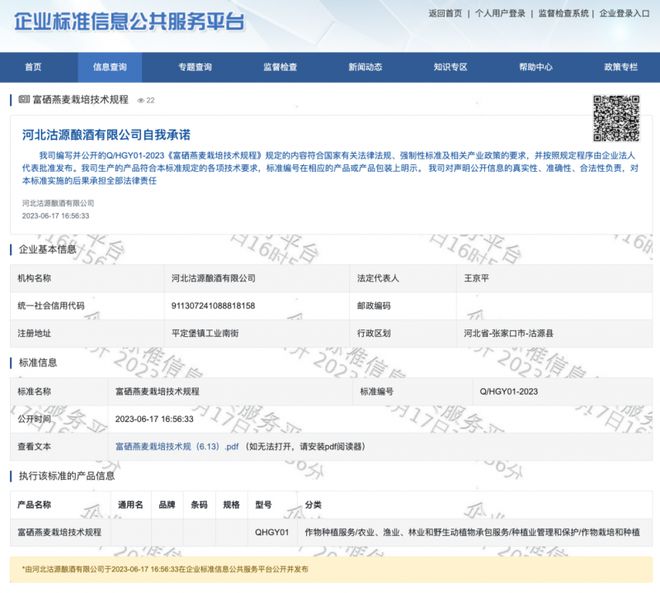This screenshot has width=660, height=593.
Task: Click registered address 平定堡镇工业南街
Action: 205,333
